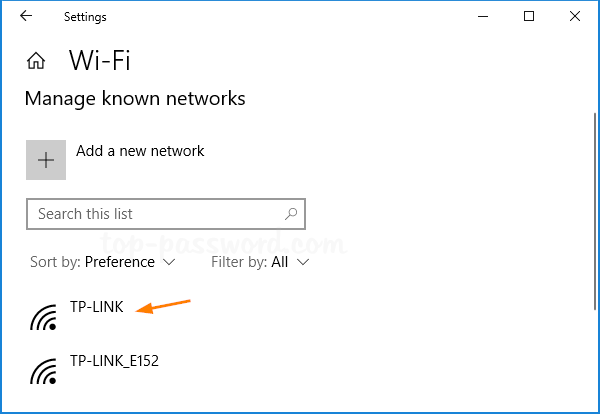Expand the chevron next to All

click(302, 263)
